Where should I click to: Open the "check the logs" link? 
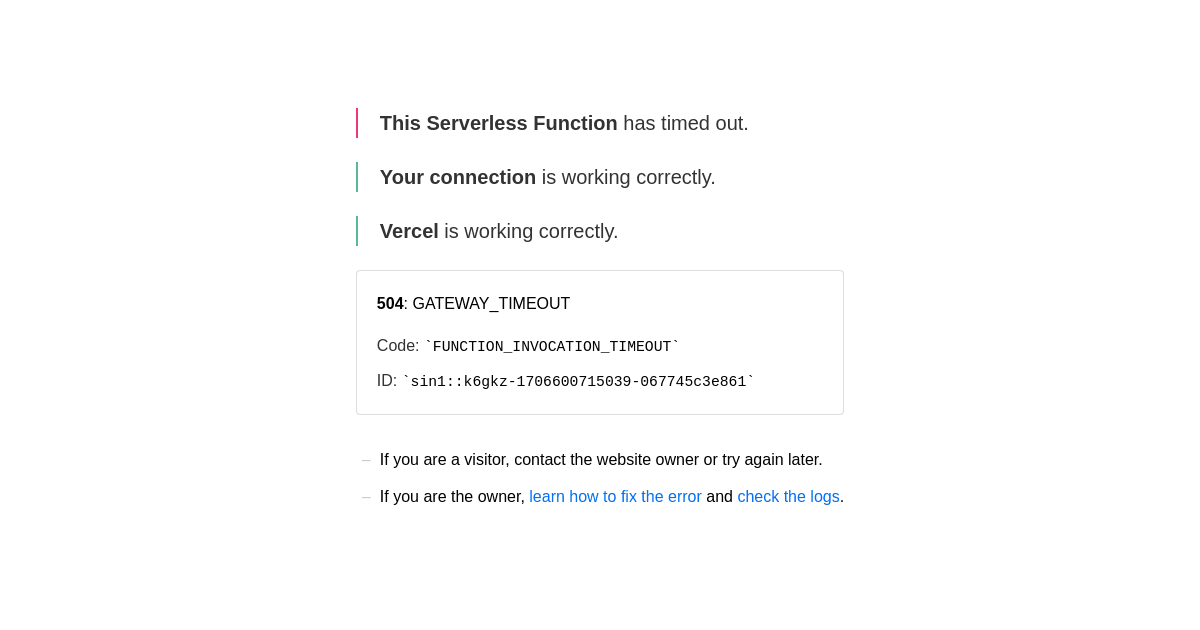pyautogui.click(x=788, y=497)
